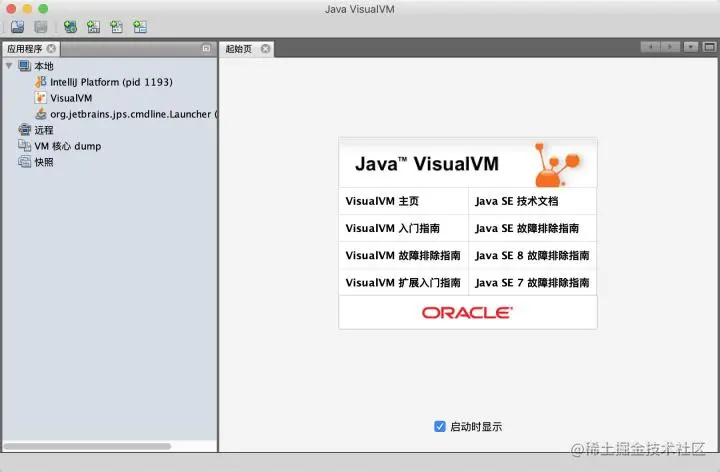Open the Java SE 8 故障排除指南 link

[x=532, y=255]
